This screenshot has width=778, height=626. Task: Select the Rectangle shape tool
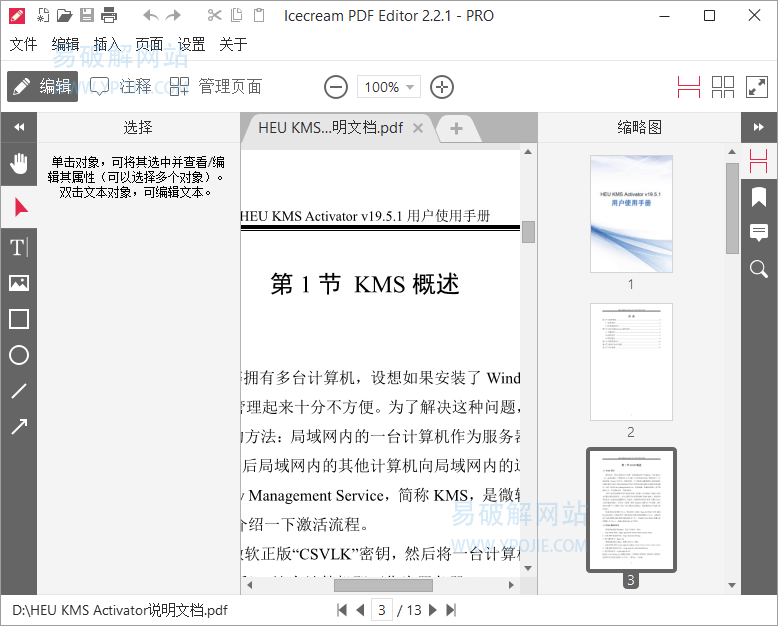(19, 319)
